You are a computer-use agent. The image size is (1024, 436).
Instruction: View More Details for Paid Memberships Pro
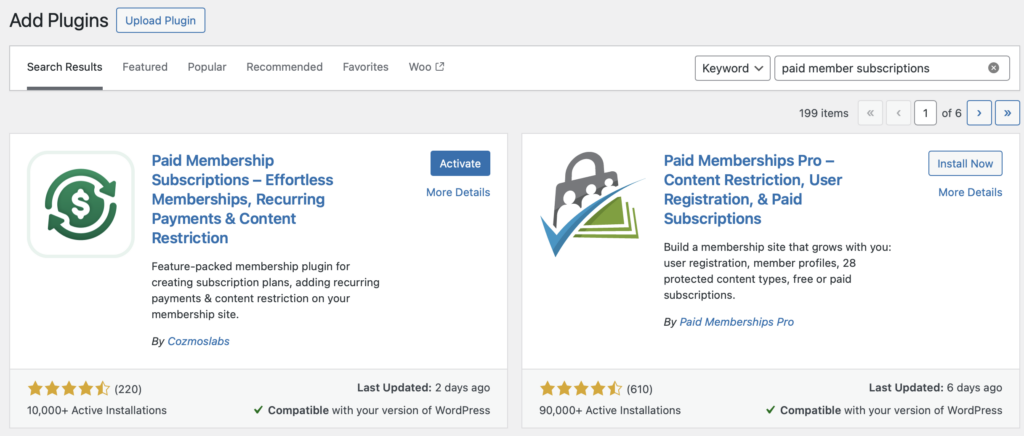click(970, 192)
